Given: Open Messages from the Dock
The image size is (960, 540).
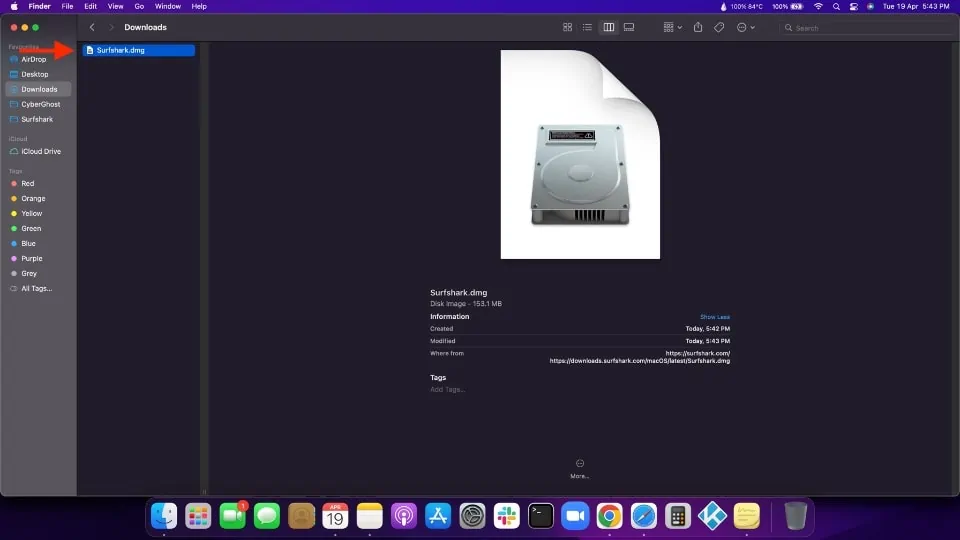Looking at the screenshot, I should pyautogui.click(x=267, y=516).
